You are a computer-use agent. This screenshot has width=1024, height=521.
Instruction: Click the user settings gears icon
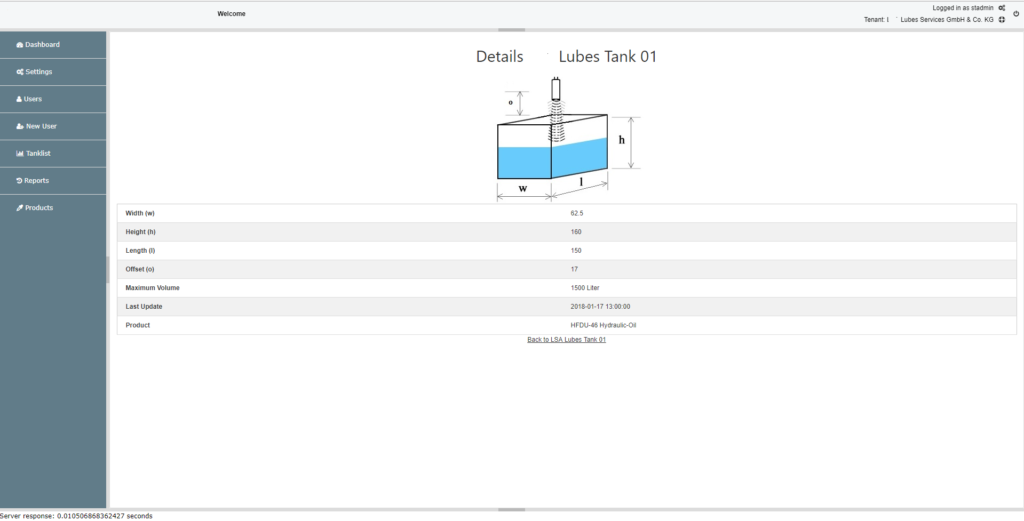[x=1002, y=8]
